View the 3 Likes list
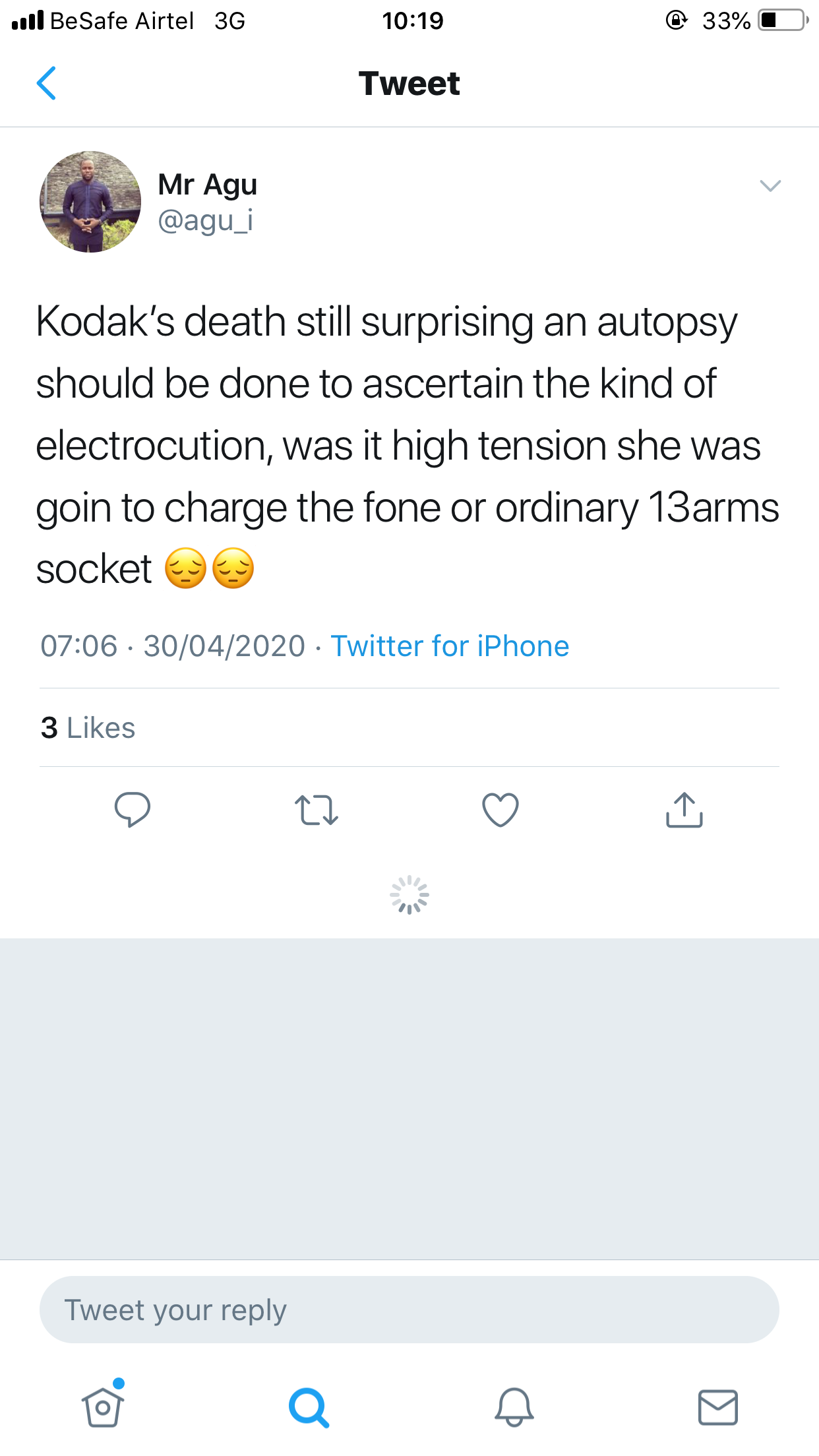819x1456 pixels. pos(88,728)
